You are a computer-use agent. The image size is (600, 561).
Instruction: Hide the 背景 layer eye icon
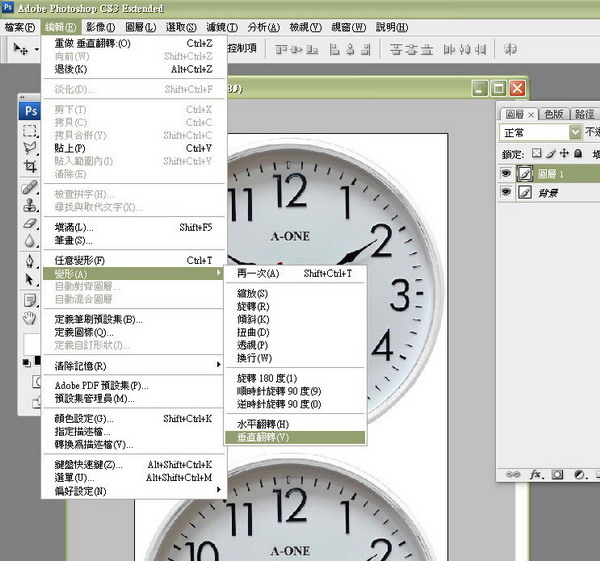coord(506,191)
